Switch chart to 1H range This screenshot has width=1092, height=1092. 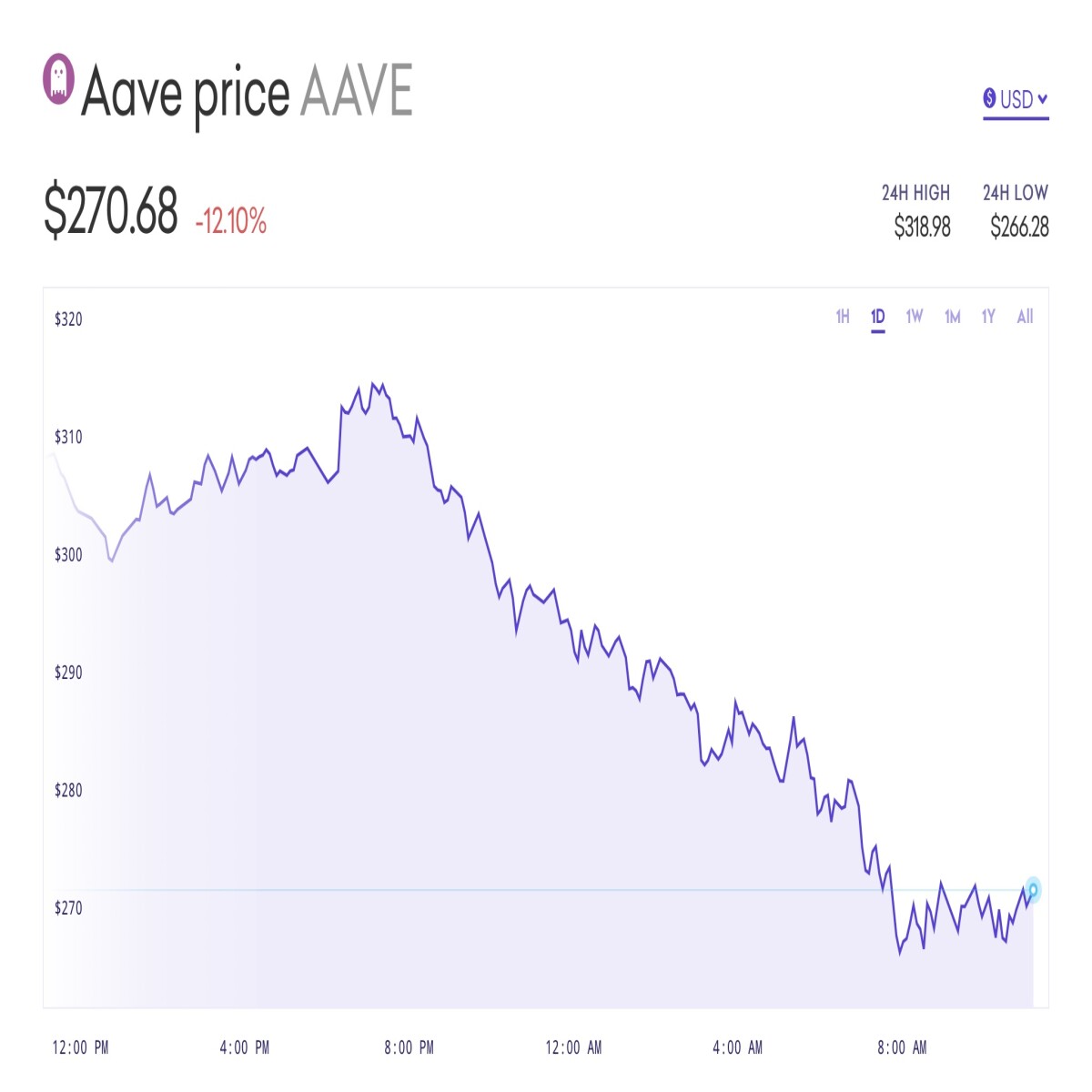point(843,317)
